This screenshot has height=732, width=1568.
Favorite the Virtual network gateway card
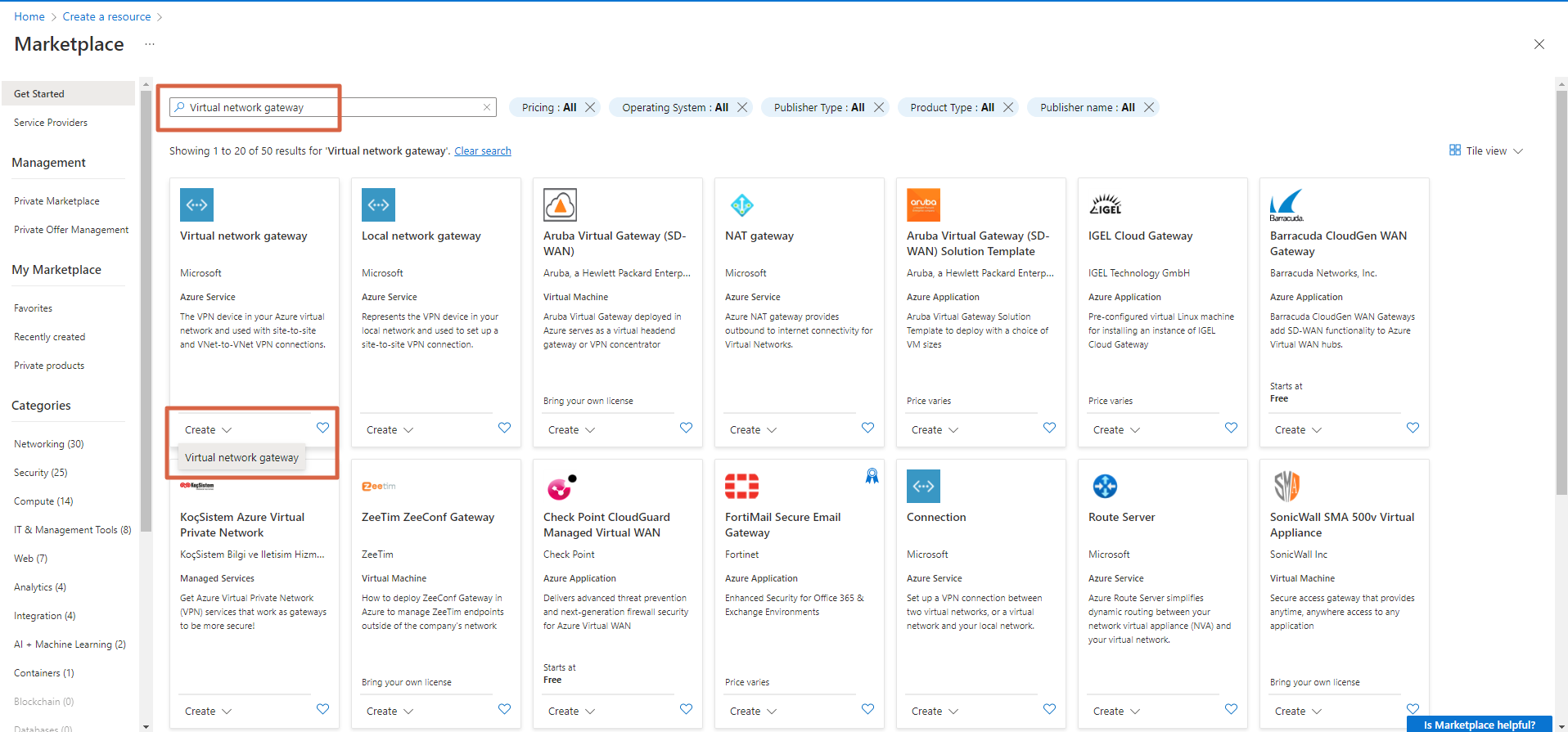tap(322, 428)
